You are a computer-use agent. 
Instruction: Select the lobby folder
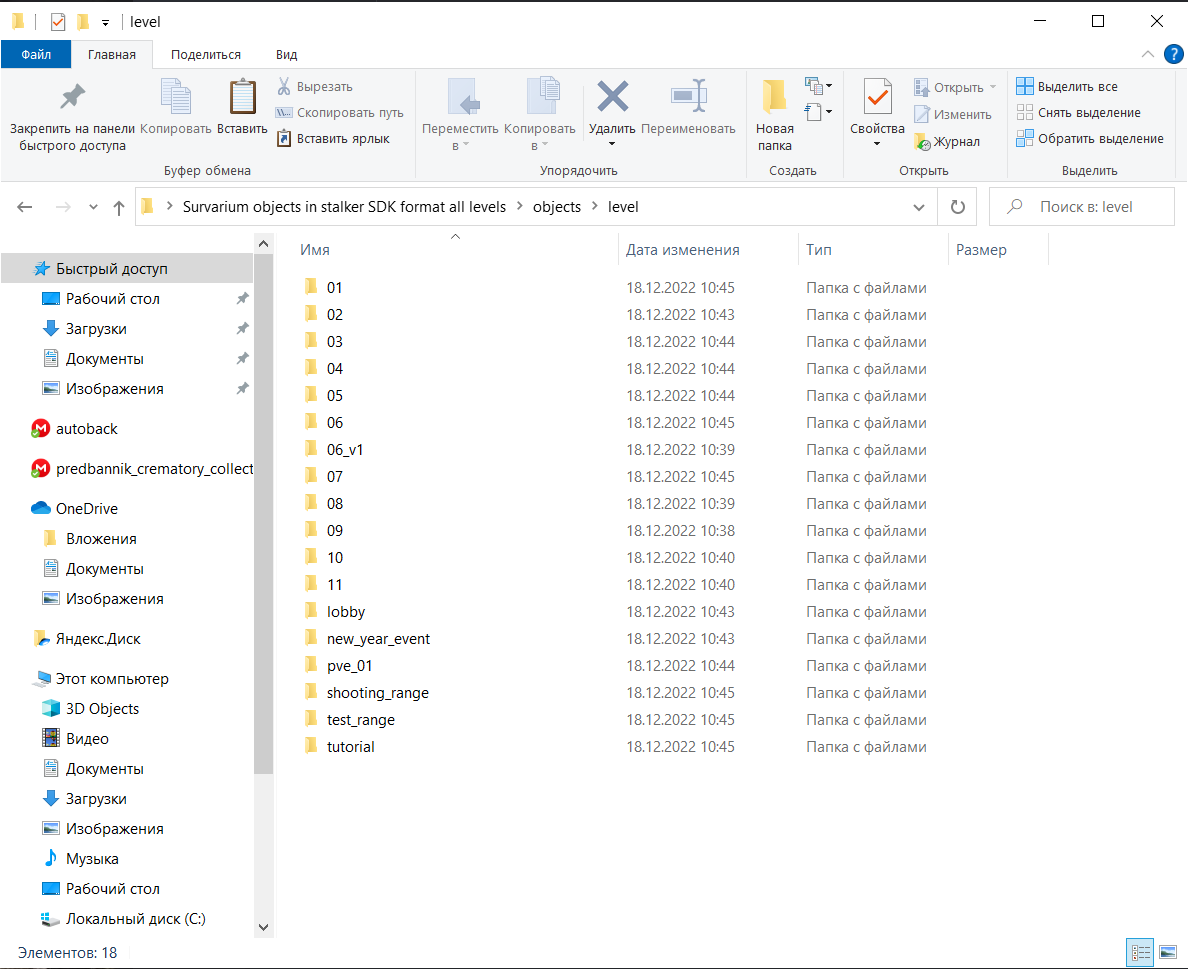pyautogui.click(x=345, y=612)
